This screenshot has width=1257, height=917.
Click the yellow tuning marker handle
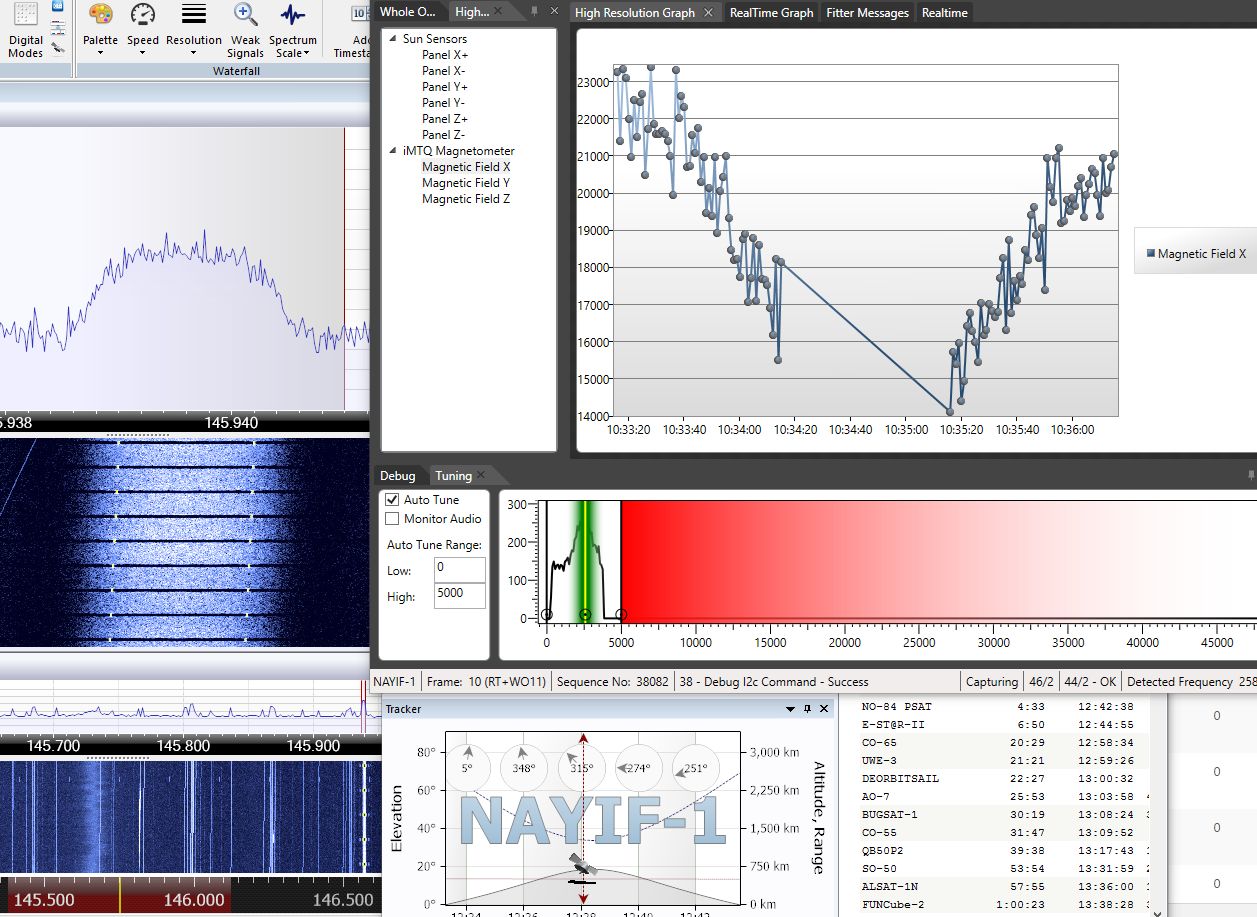585,615
